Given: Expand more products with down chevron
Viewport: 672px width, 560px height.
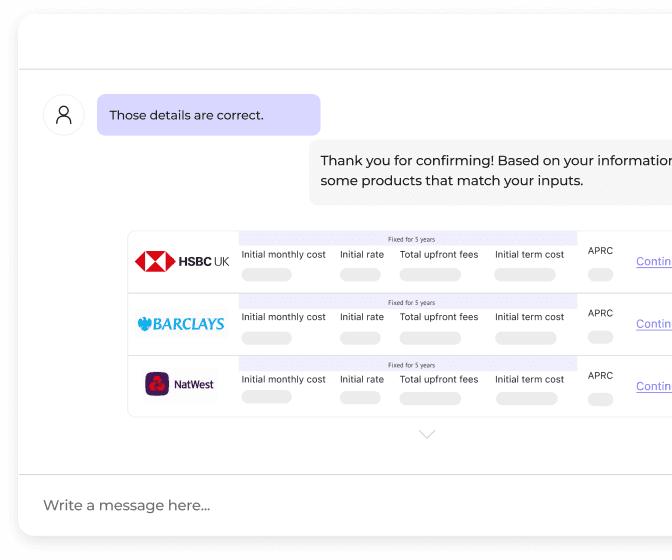Looking at the screenshot, I should (427, 434).
